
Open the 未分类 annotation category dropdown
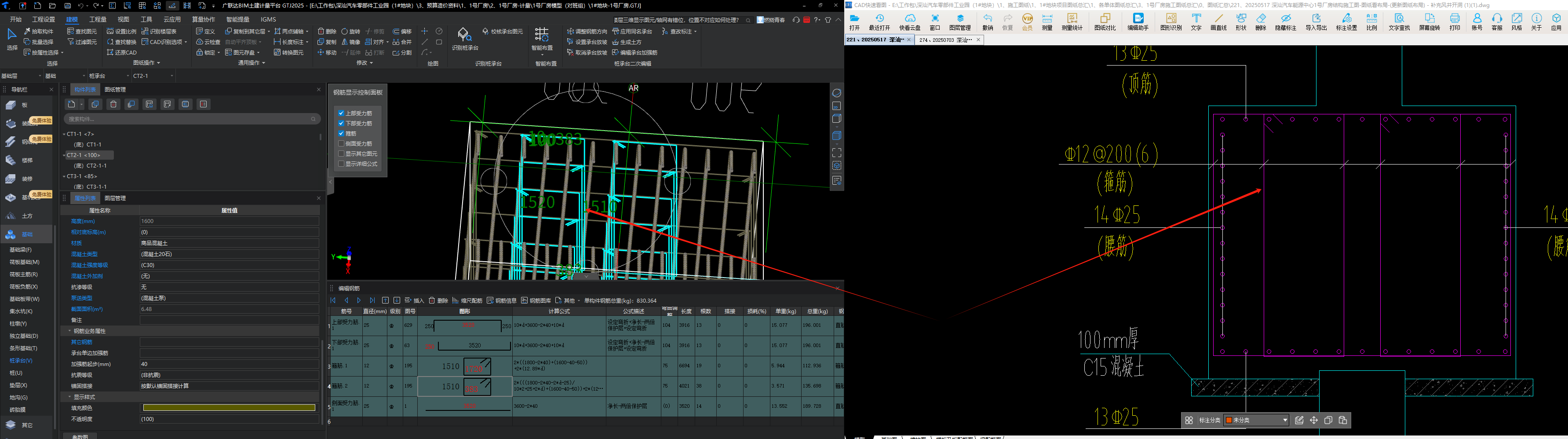(1257, 420)
